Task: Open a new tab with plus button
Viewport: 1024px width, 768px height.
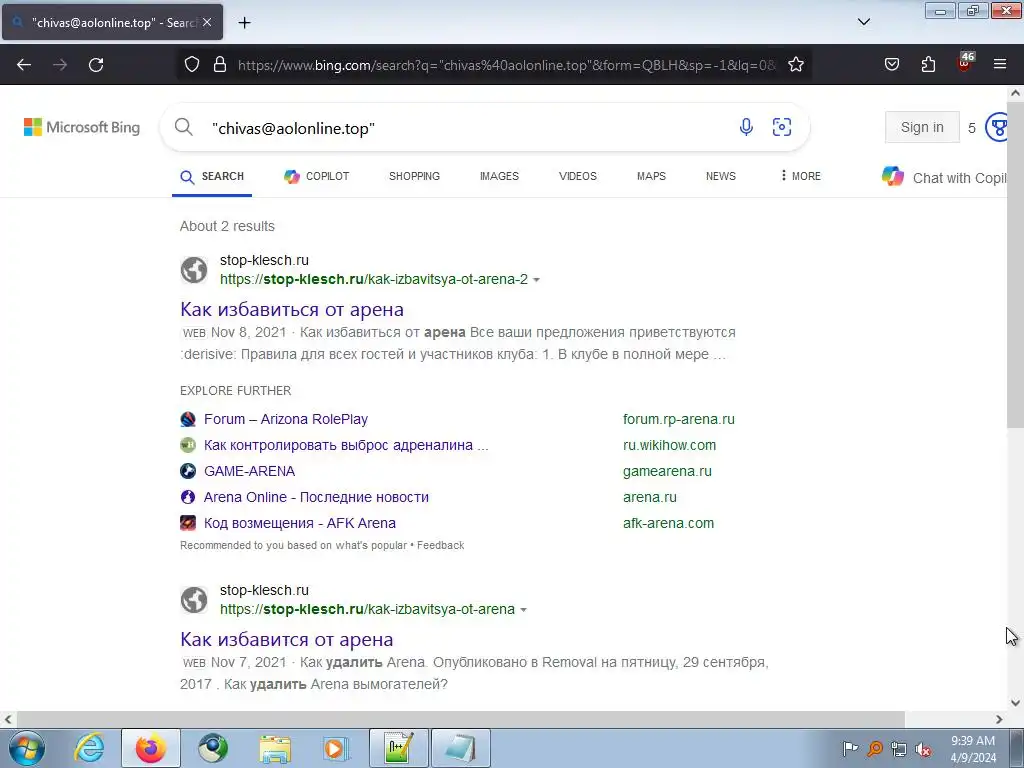Action: 244,23
